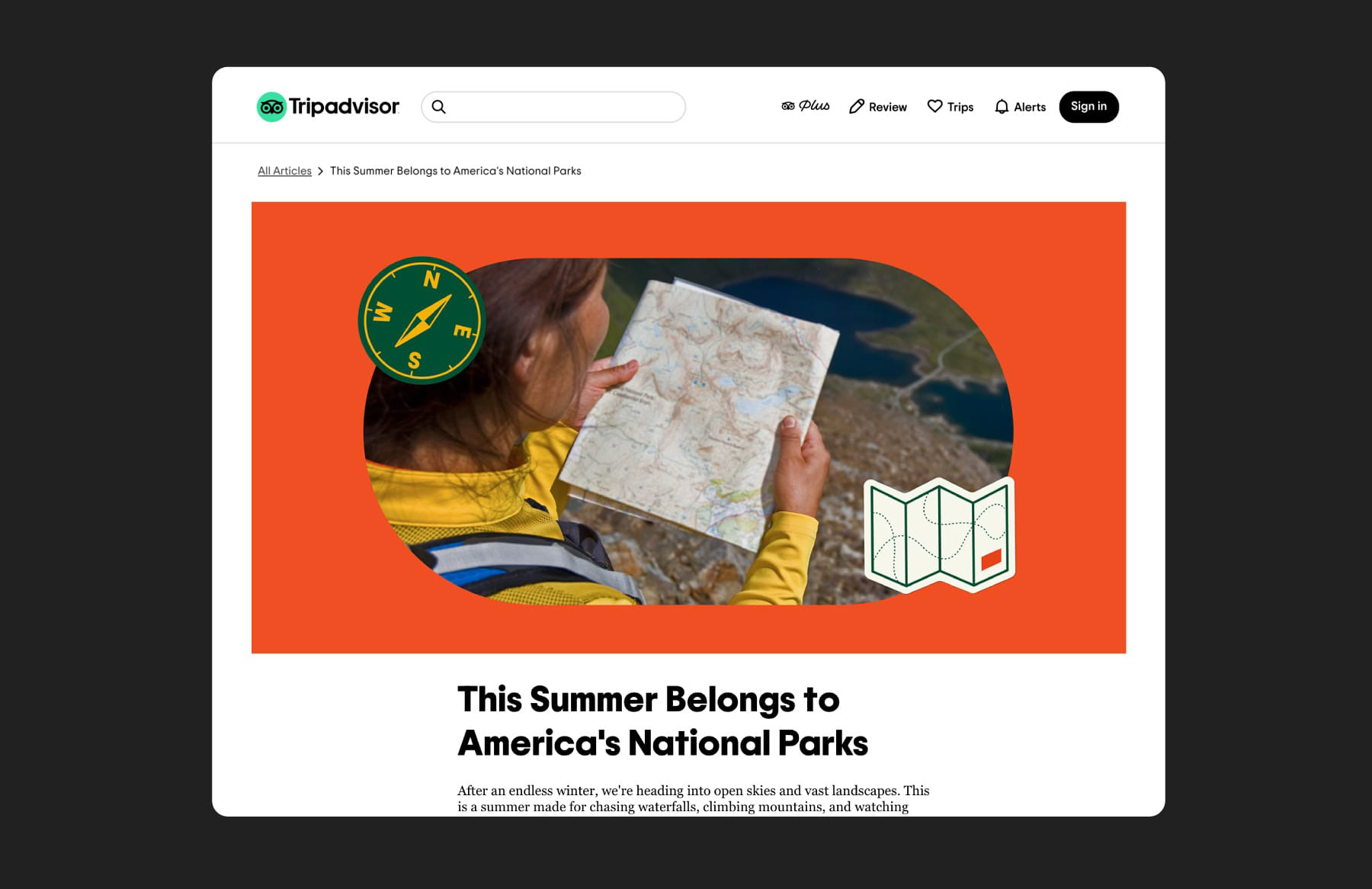Click the article headline about National Parks
This screenshot has width=1372, height=889.
(662, 721)
